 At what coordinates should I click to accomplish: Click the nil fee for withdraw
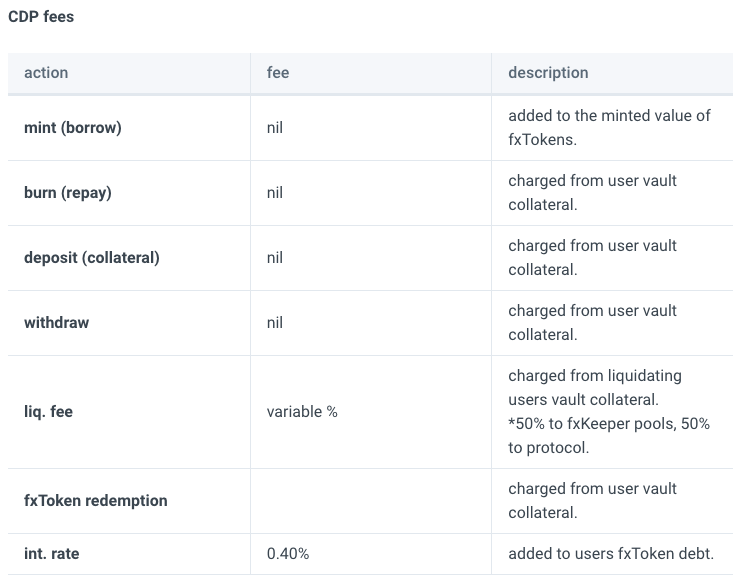tap(275, 323)
